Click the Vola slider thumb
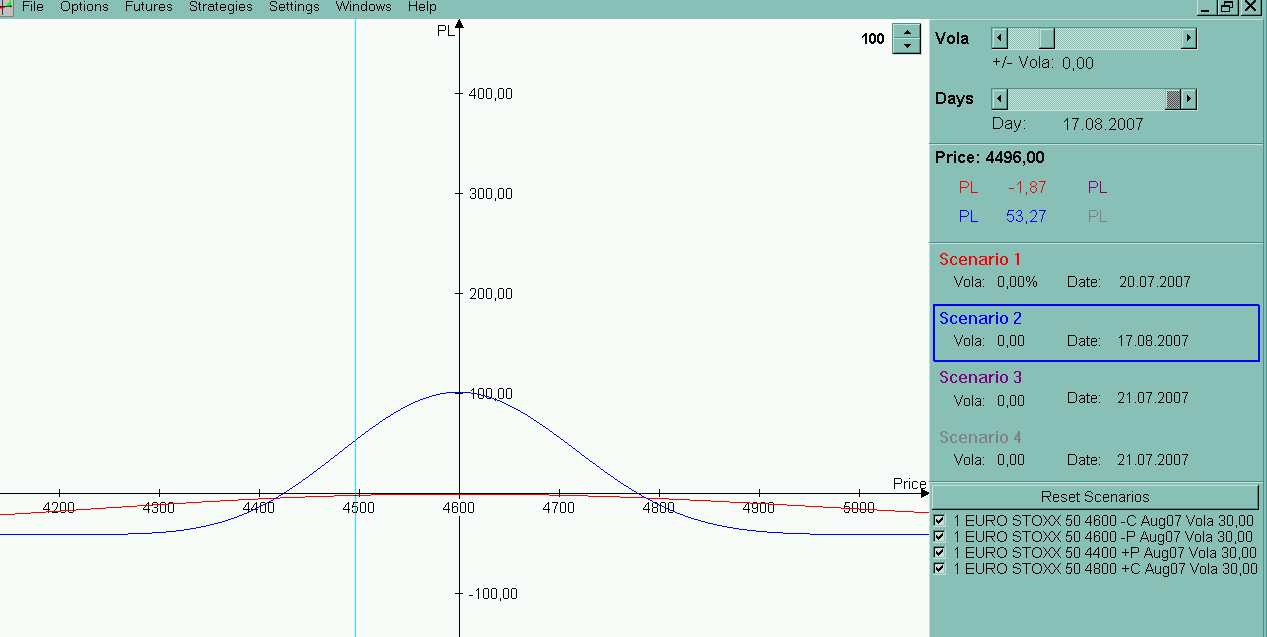1267x637 pixels. (1046, 39)
